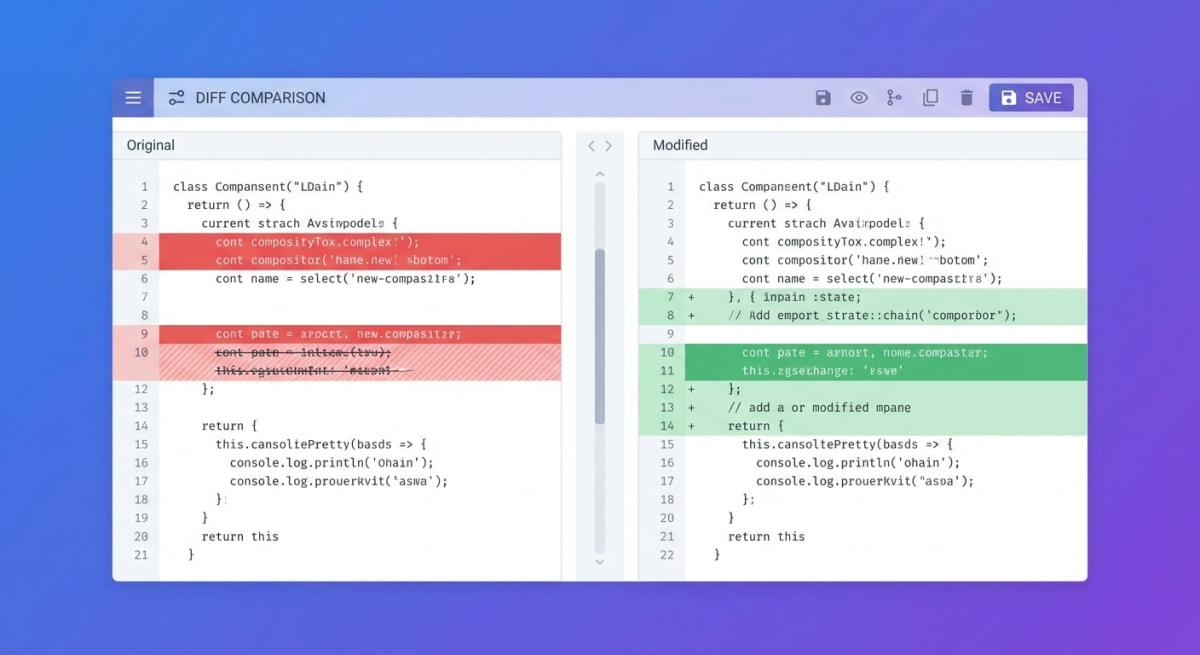Click the floppy disk save icon in toolbar
Viewport: 1200px width, 655px height.
(823, 97)
